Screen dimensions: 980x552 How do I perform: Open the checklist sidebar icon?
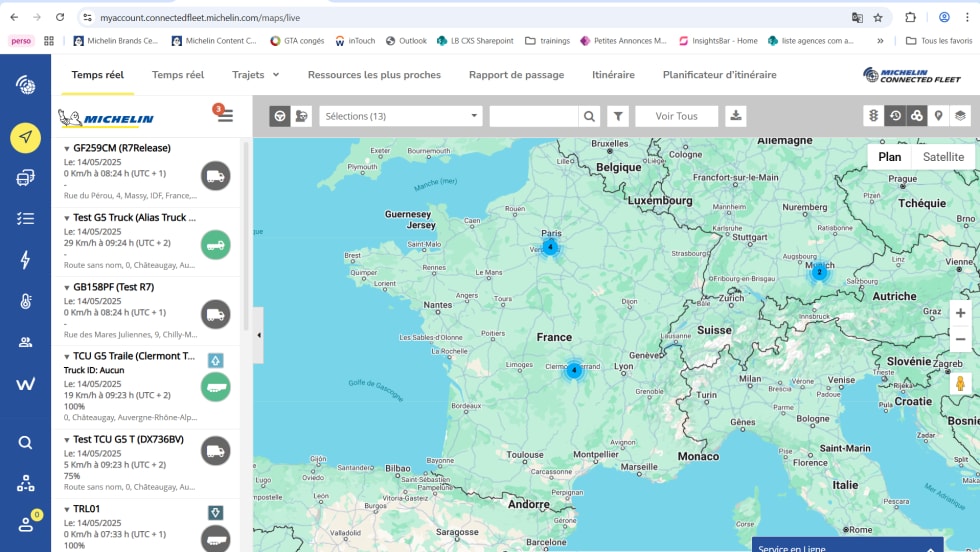point(25,218)
